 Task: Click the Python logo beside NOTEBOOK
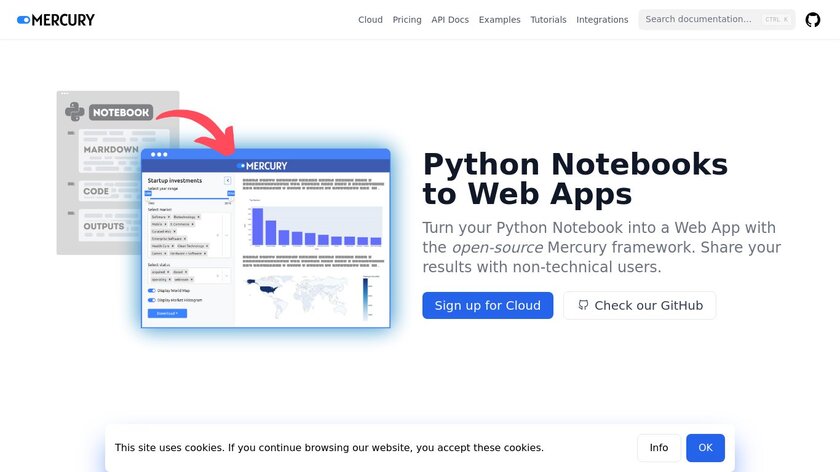[74, 112]
